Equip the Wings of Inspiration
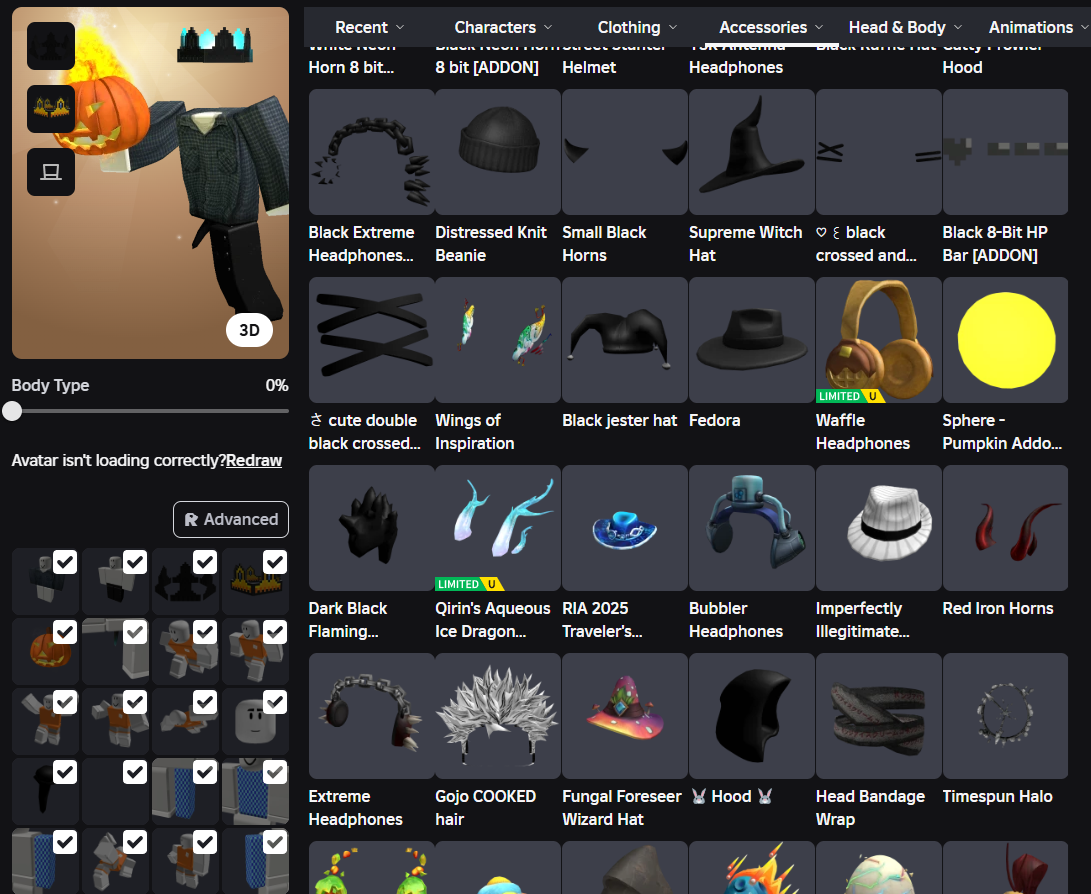Viewport: 1091px width, 894px height. click(498, 340)
